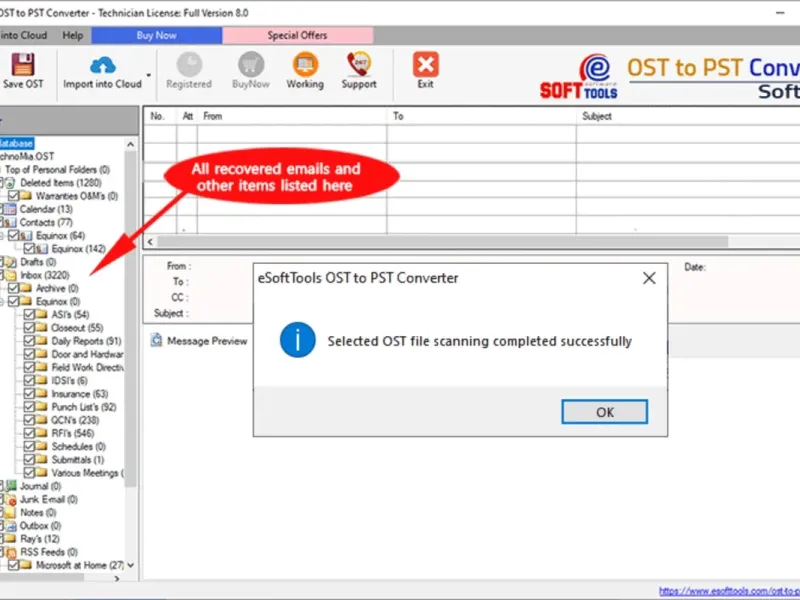
Task: Toggle the Microsoft at Home checkbox
Action: [x=14, y=565]
